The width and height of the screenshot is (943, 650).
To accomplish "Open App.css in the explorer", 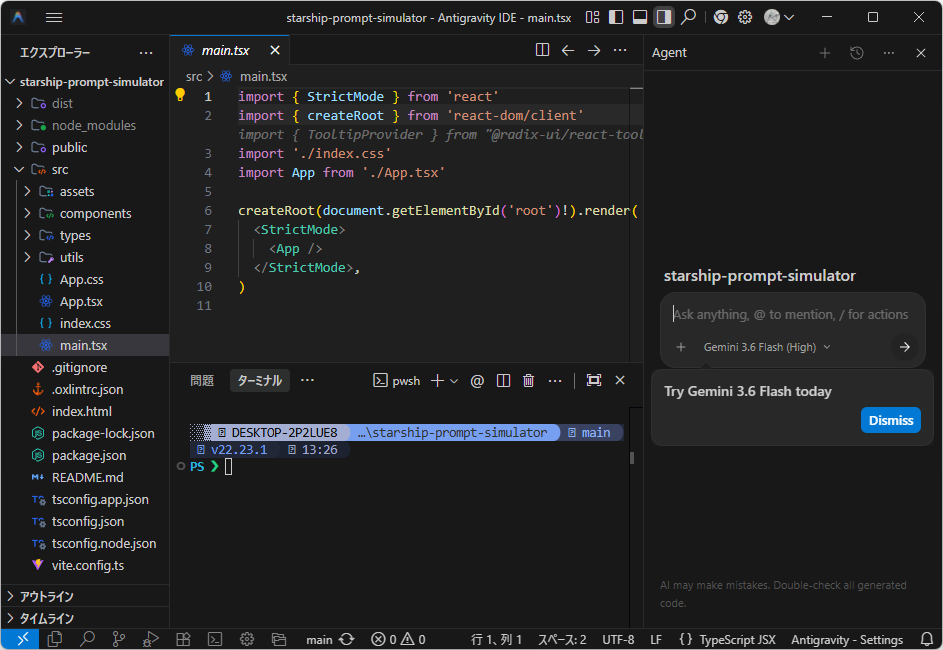I will pyautogui.click(x=85, y=280).
